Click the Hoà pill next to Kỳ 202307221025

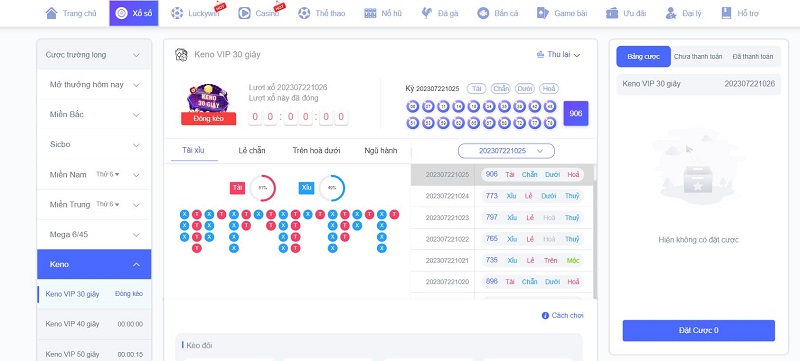point(548,88)
